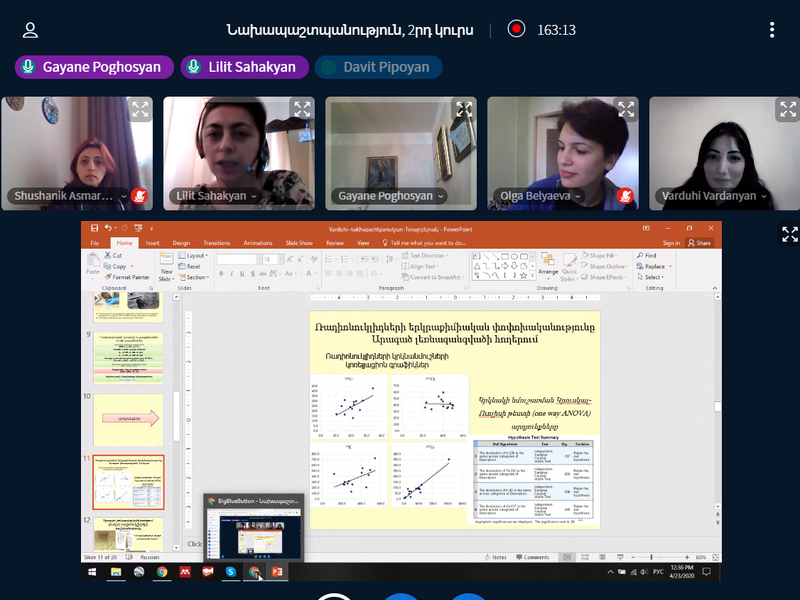The height and width of the screenshot is (600, 800).
Task: Click the slide editing area vertical scrollbar
Action: 717,406
